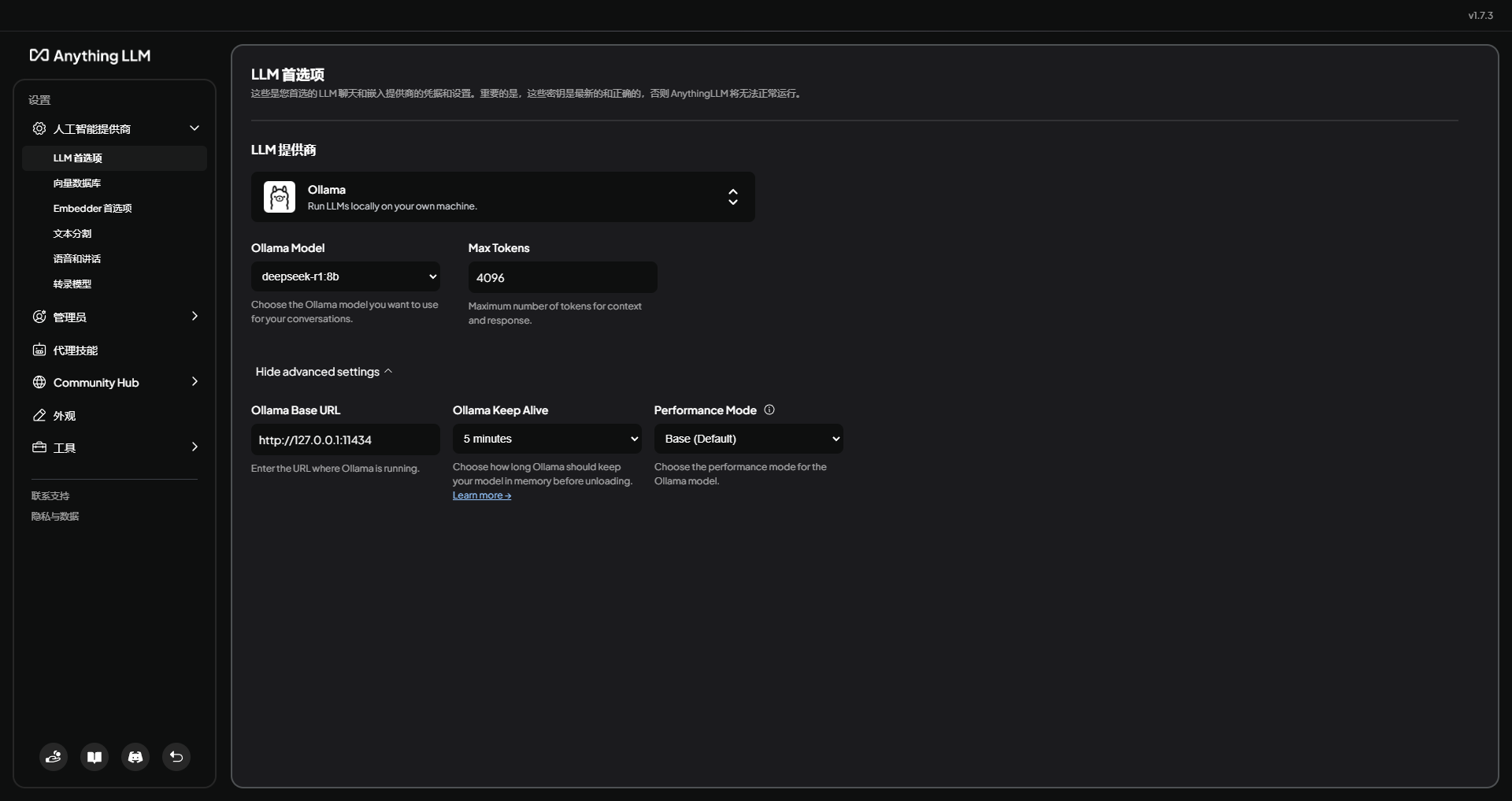Click the v1.7.3 version label
The width and height of the screenshot is (1512, 801).
point(1480,15)
